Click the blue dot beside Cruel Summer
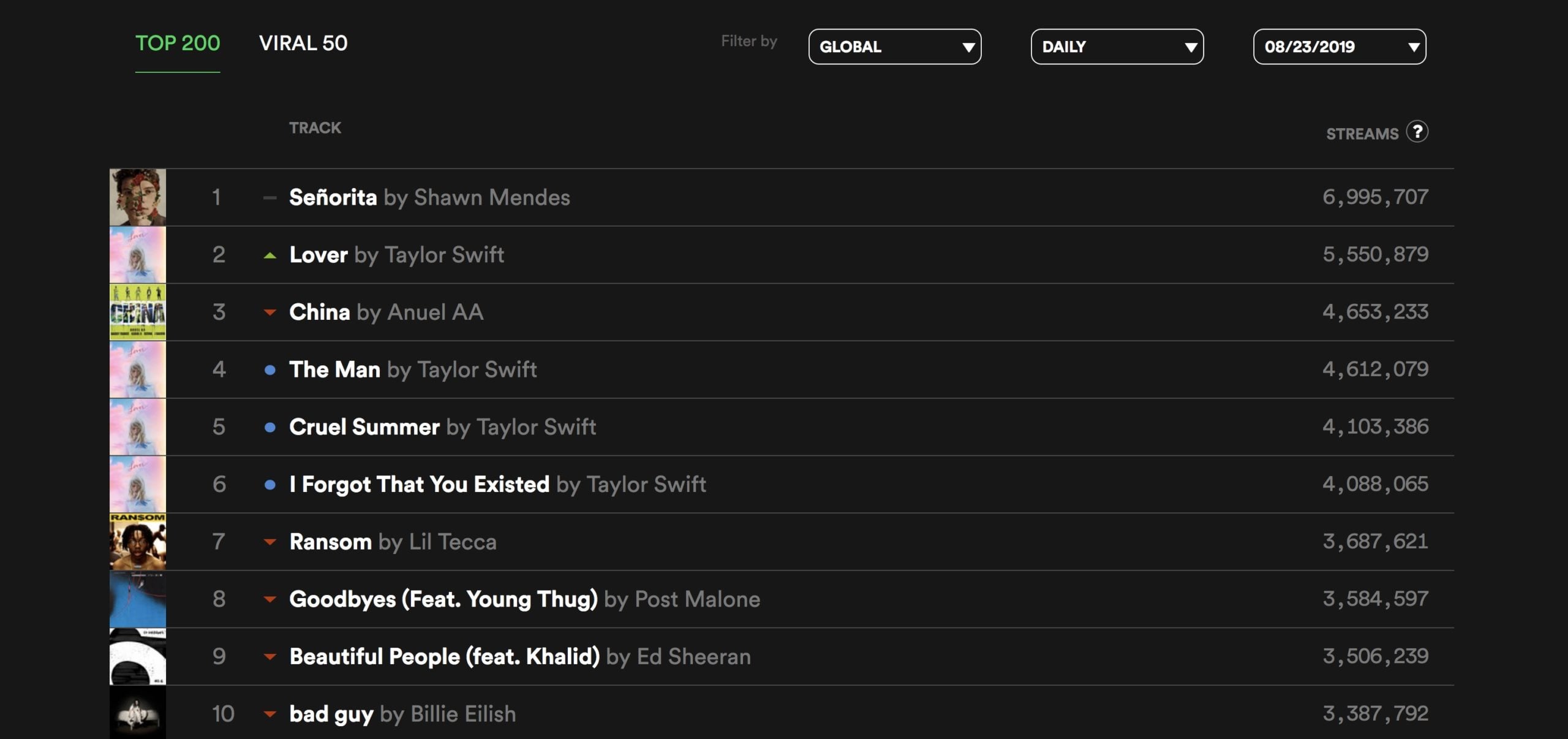Screen dimensions: 1568x739 (x=269, y=427)
